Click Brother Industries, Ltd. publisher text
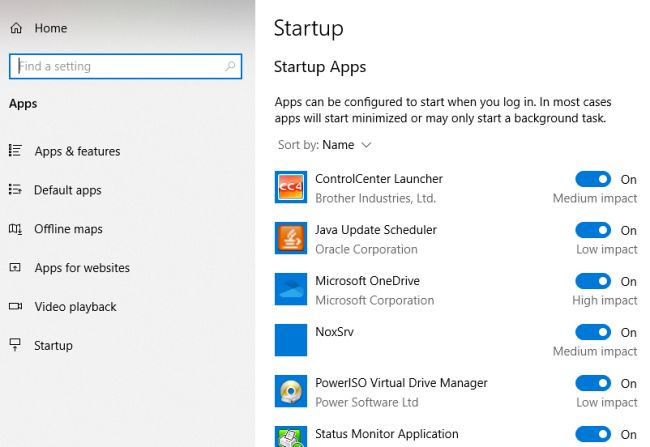 (375, 198)
